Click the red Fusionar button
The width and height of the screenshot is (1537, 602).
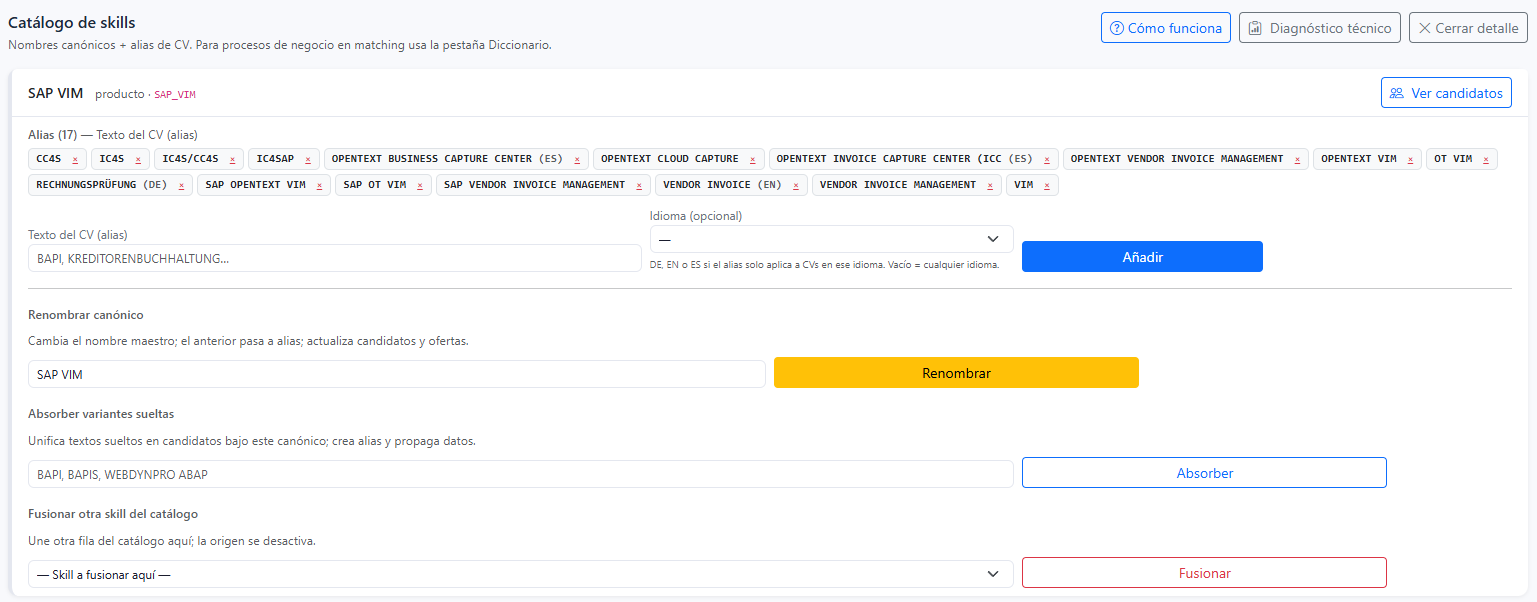click(x=1204, y=573)
